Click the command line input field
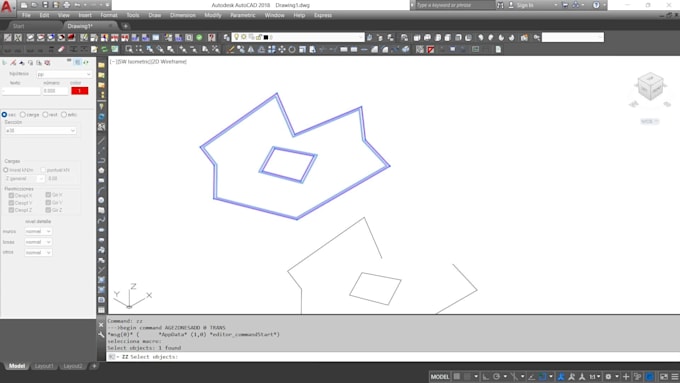680x383 pixels. (390, 357)
